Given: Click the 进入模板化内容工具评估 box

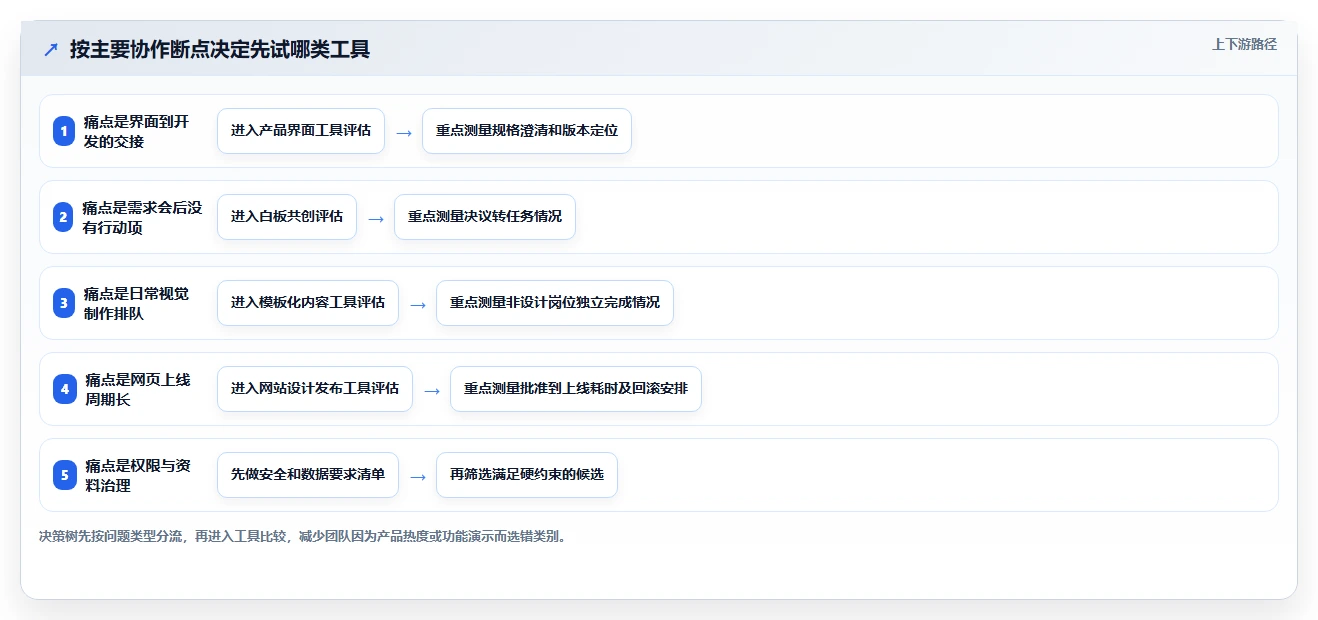Looking at the screenshot, I should [x=308, y=303].
